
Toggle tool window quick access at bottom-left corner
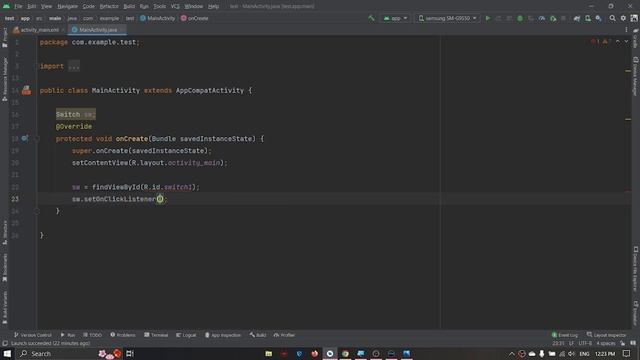[x=4, y=343]
